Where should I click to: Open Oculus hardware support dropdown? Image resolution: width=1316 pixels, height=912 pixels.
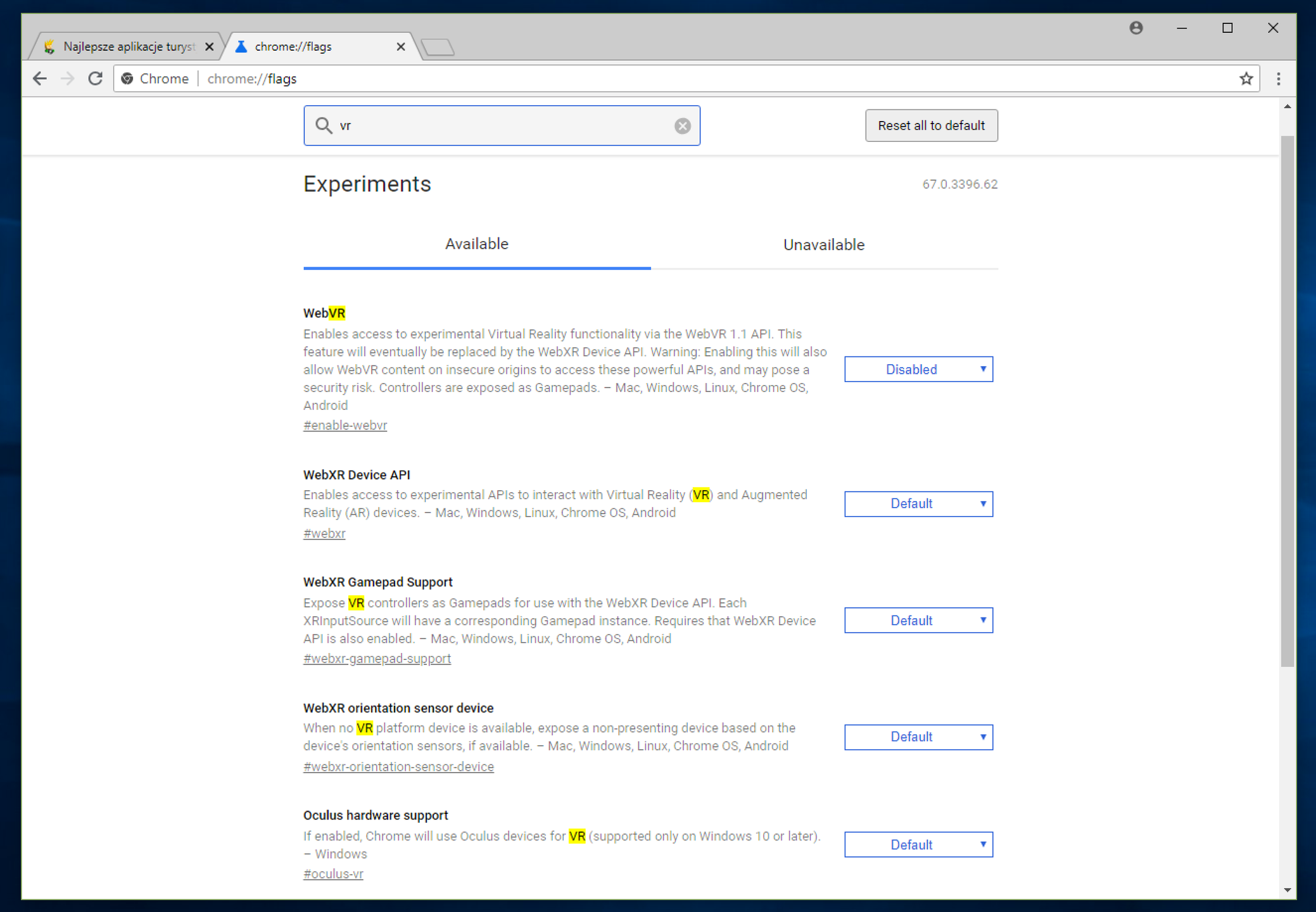tap(918, 845)
